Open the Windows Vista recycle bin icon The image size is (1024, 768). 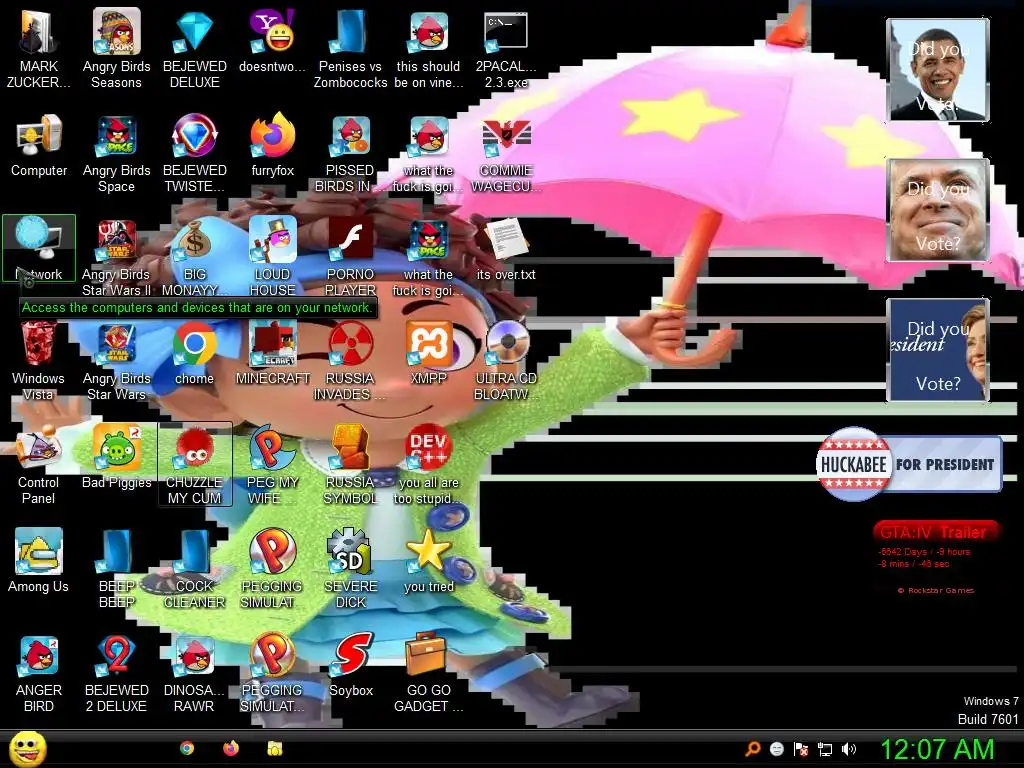(x=39, y=361)
